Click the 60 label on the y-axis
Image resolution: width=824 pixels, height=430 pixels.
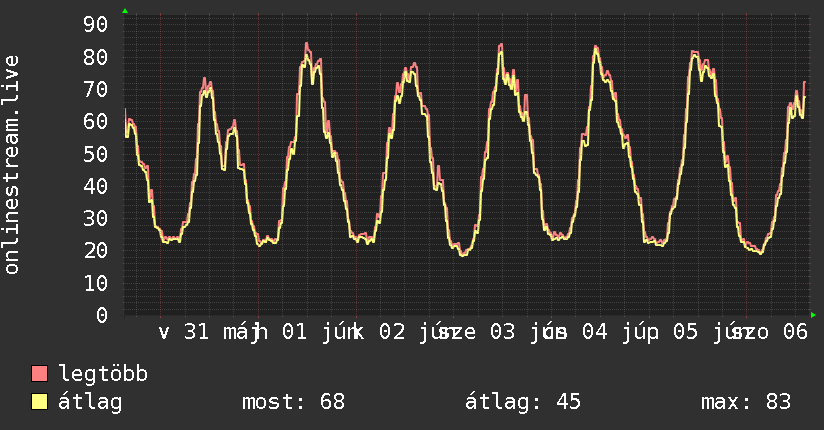point(96,121)
